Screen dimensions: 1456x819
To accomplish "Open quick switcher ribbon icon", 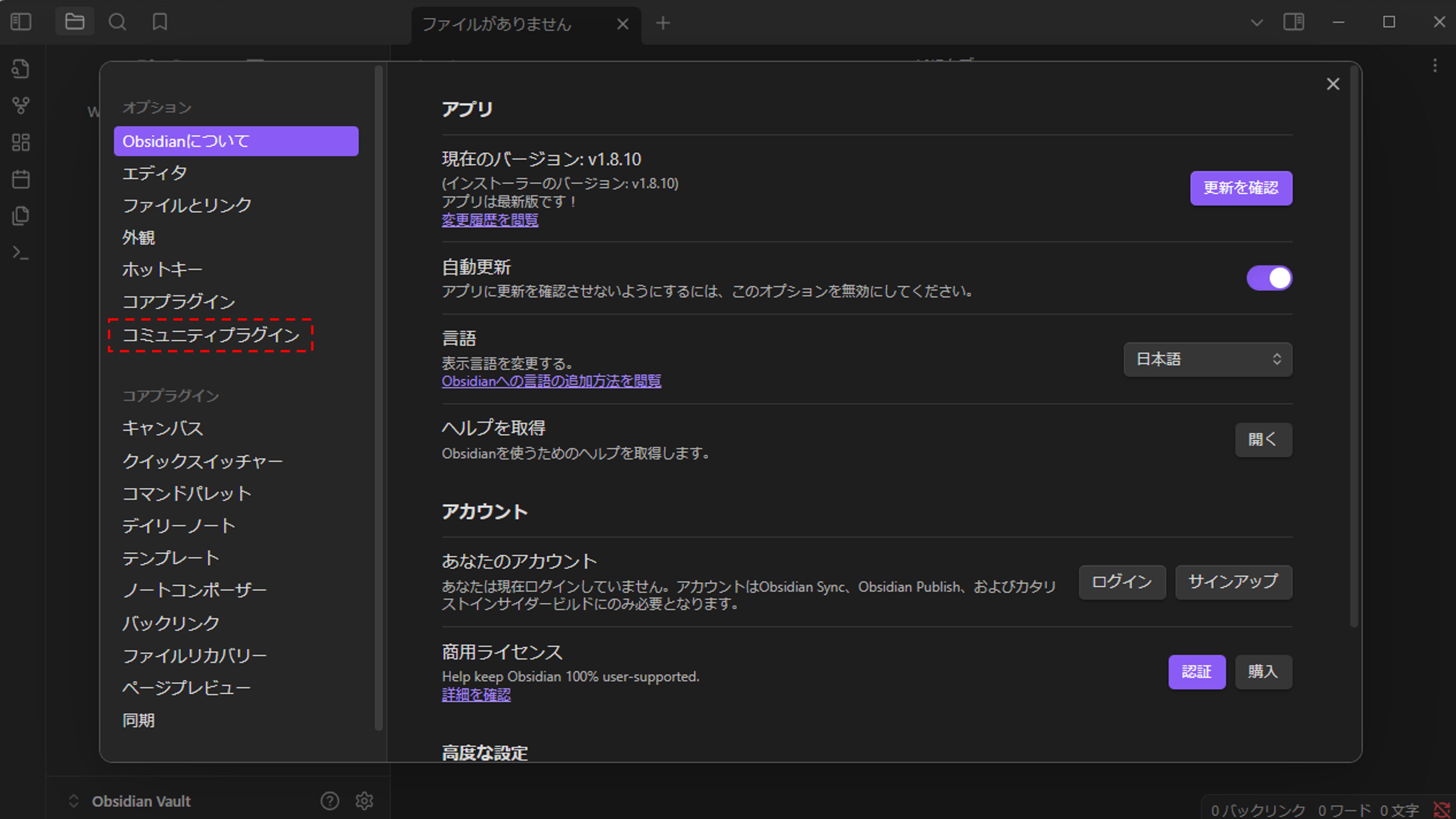I will pyautogui.click(x=21, y=69).
